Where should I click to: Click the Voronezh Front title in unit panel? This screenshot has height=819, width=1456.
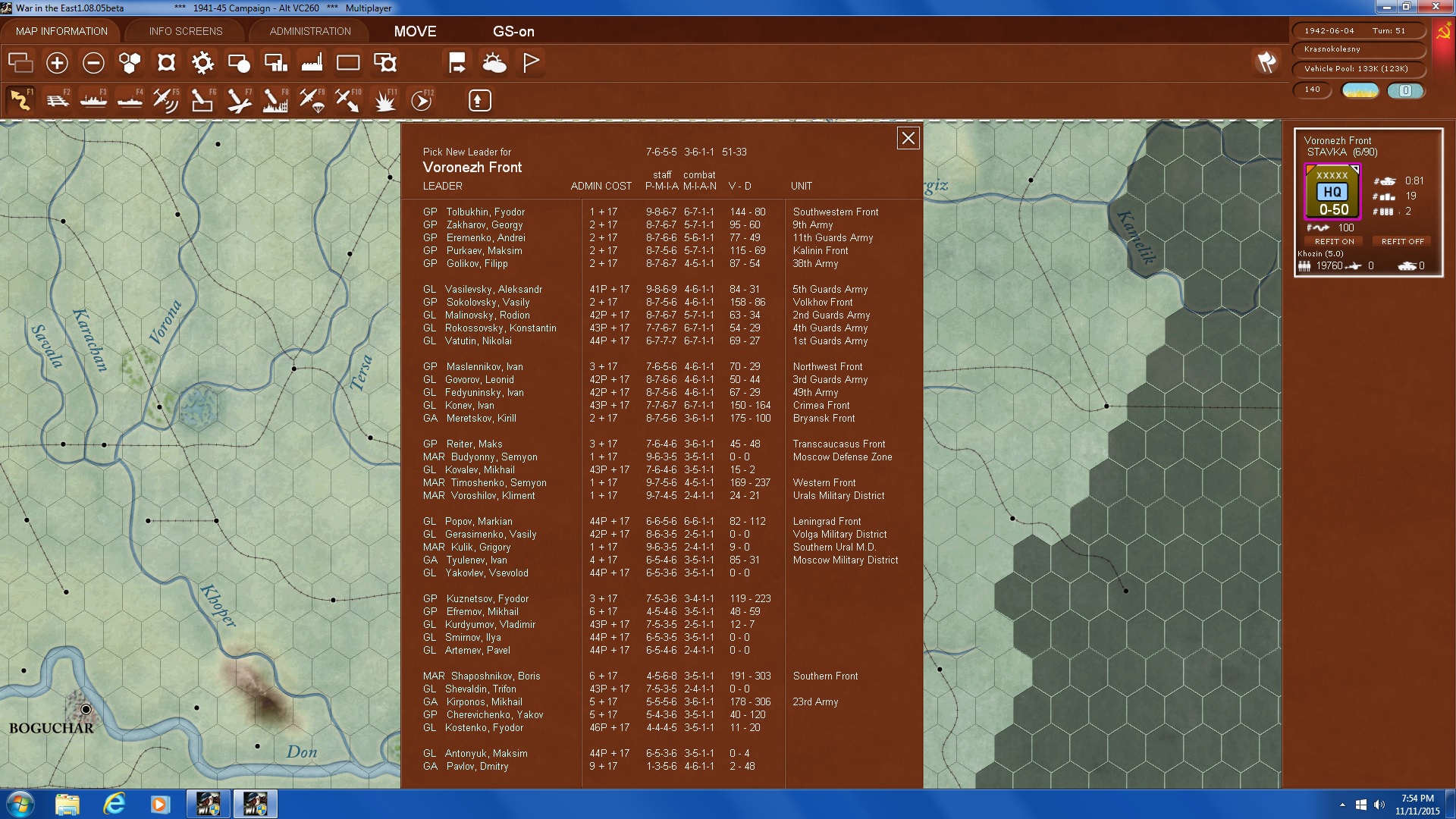[x=1337, y=140]
